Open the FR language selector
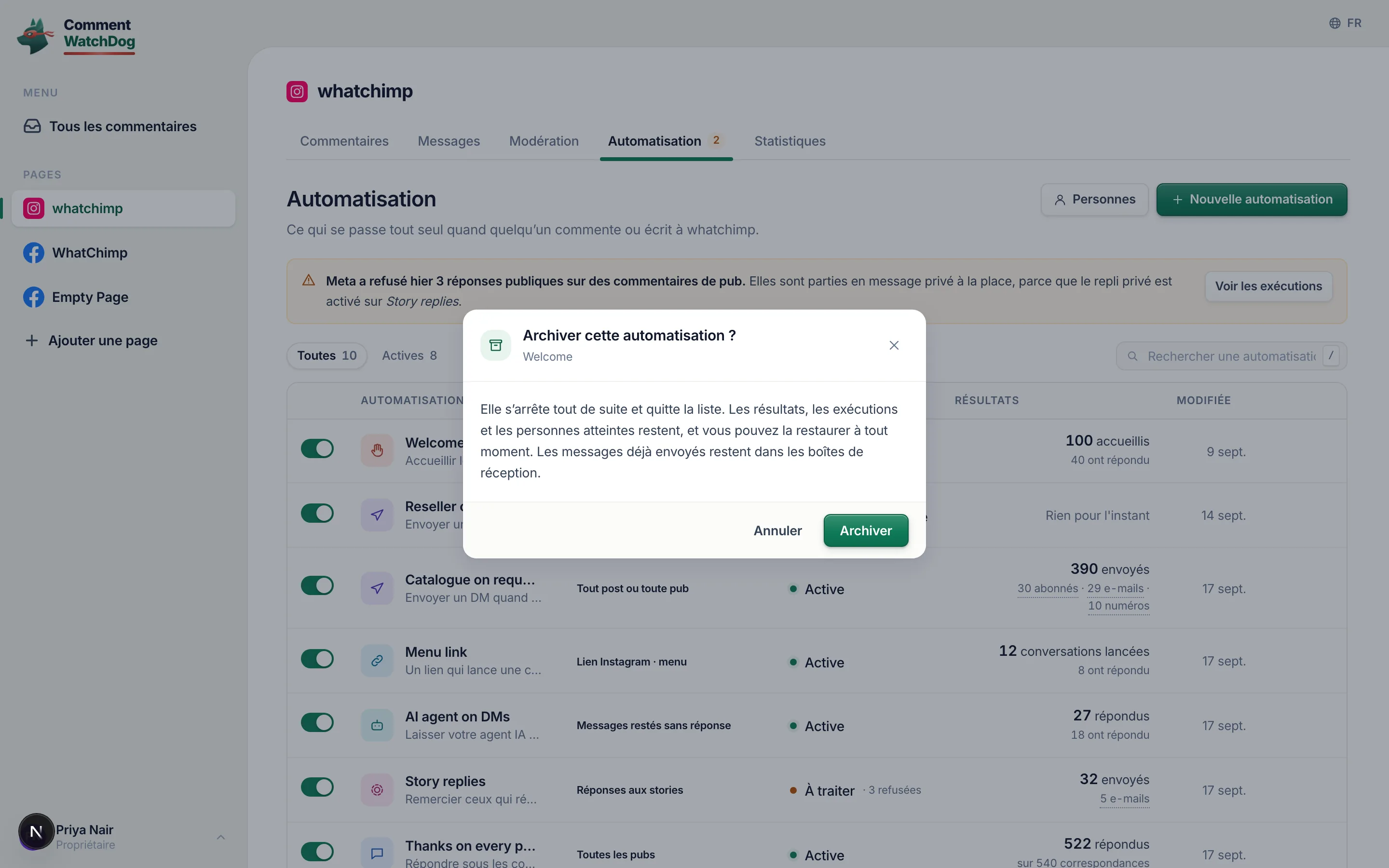Screen dimensions: 1389x868 [x=1345, y=23]
